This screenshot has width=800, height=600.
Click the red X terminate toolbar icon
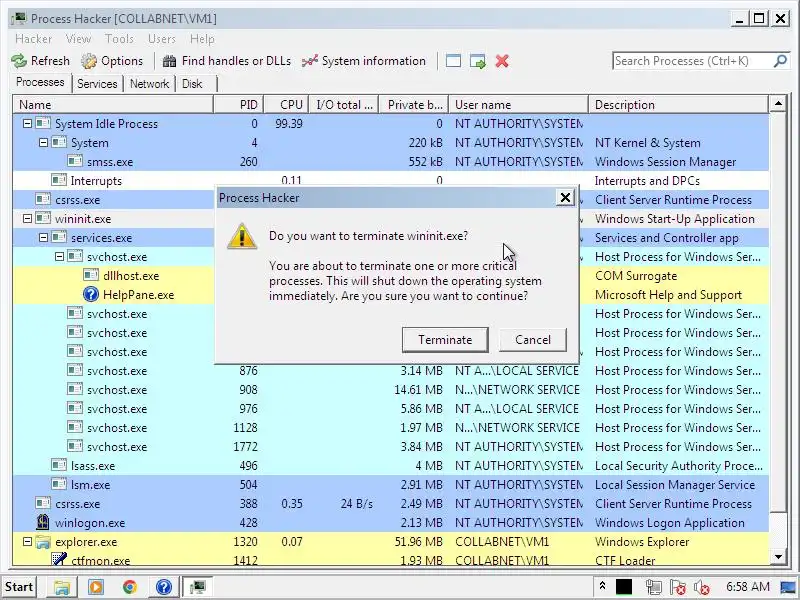click(502, 61)
